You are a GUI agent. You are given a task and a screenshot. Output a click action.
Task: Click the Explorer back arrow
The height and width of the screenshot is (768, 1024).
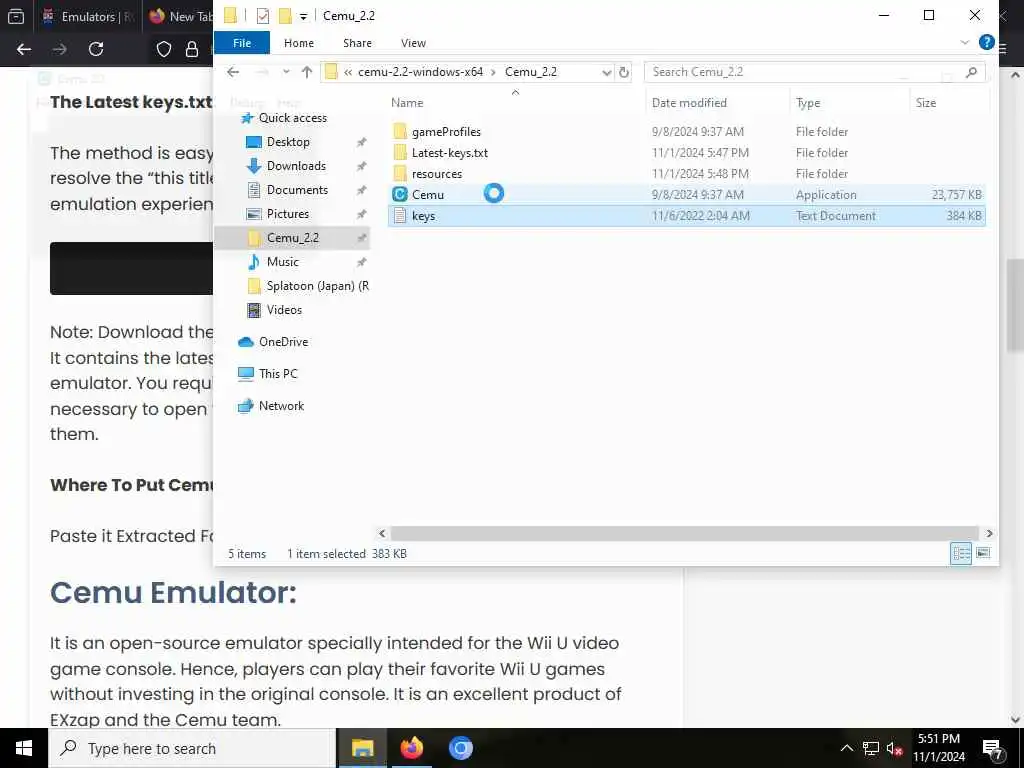pyautogui.click(x=233, y=72)
